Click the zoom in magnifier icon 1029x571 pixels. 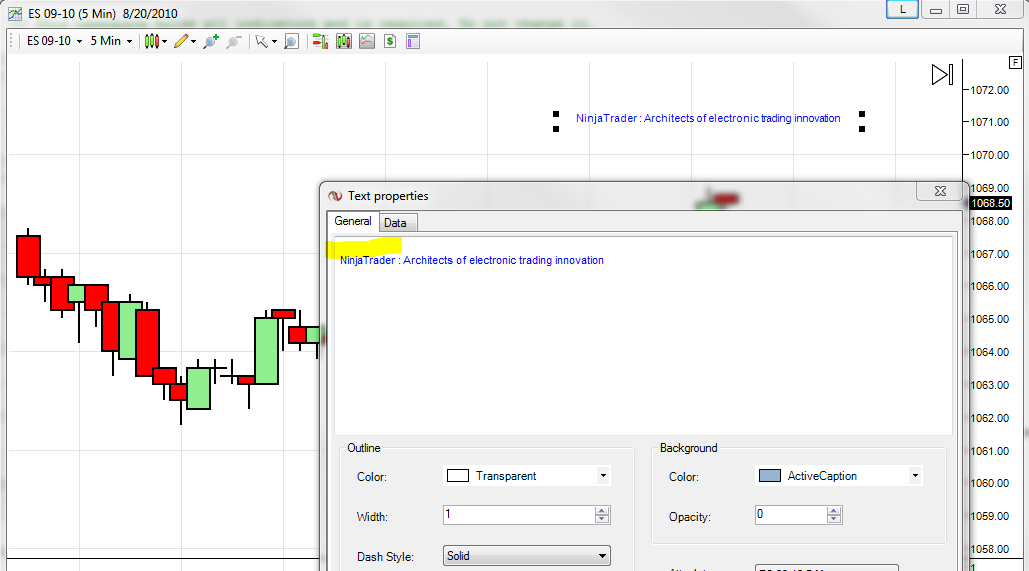tap(211, 41)
